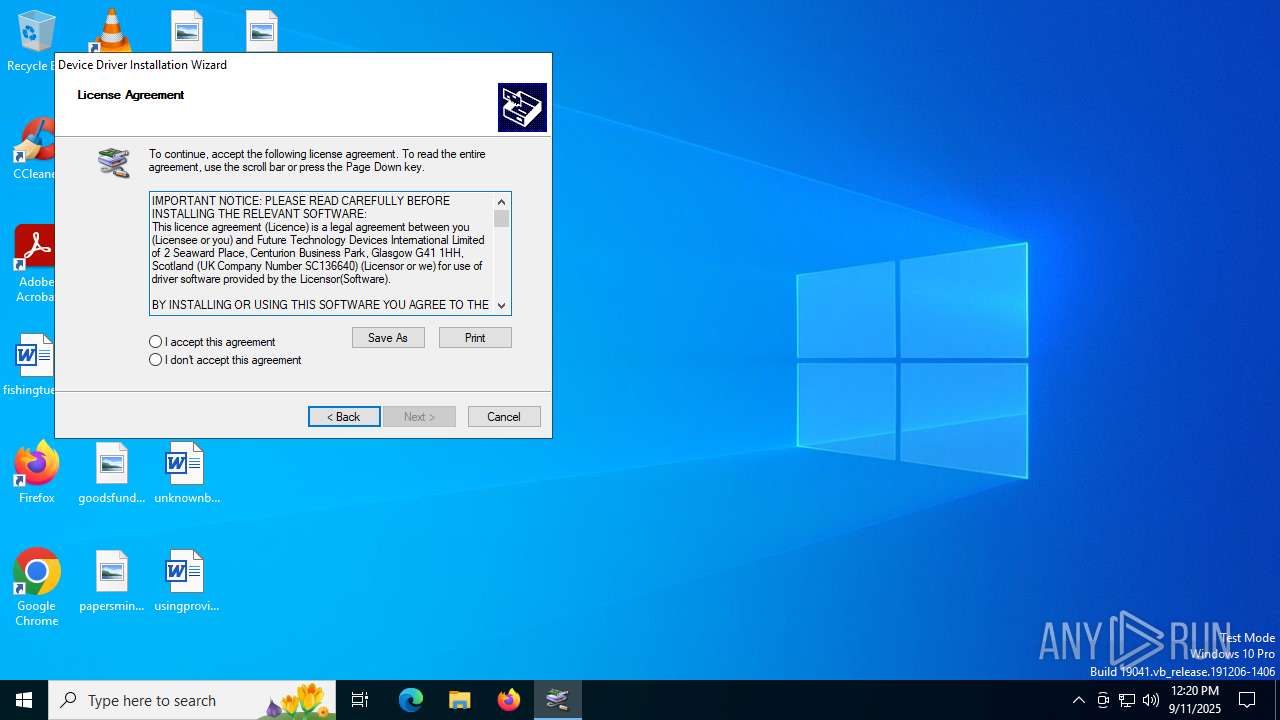Select the unknownb Word document icon
1280x720 pixels.
click(x=186, y=473)
